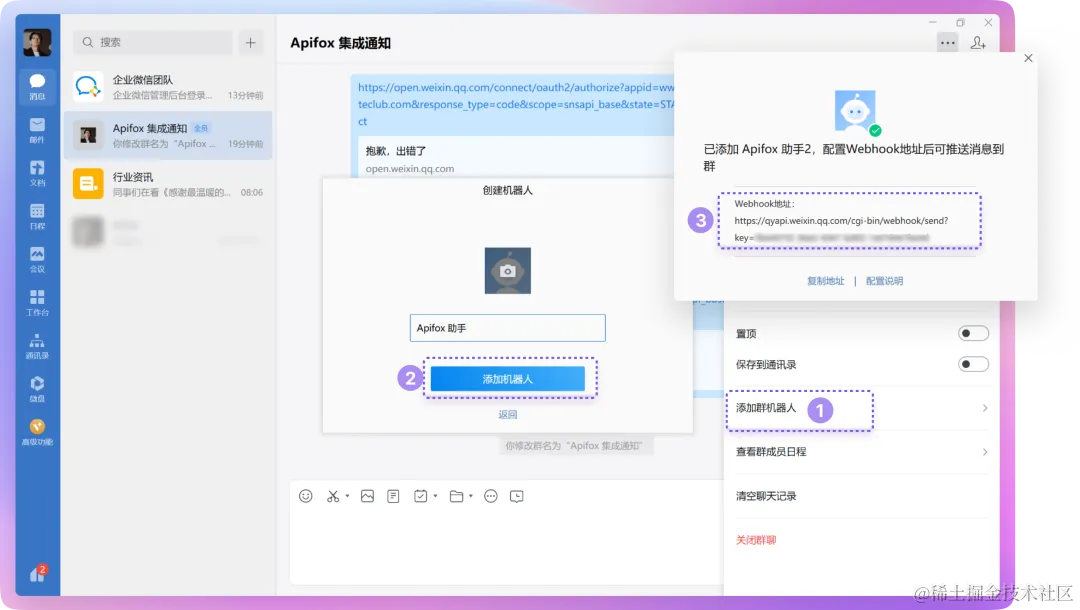The width and height of the screenshot is (1080, 610).
Task: Click the checkbox task icon in toolbar
Action: [x=420, y=496]
